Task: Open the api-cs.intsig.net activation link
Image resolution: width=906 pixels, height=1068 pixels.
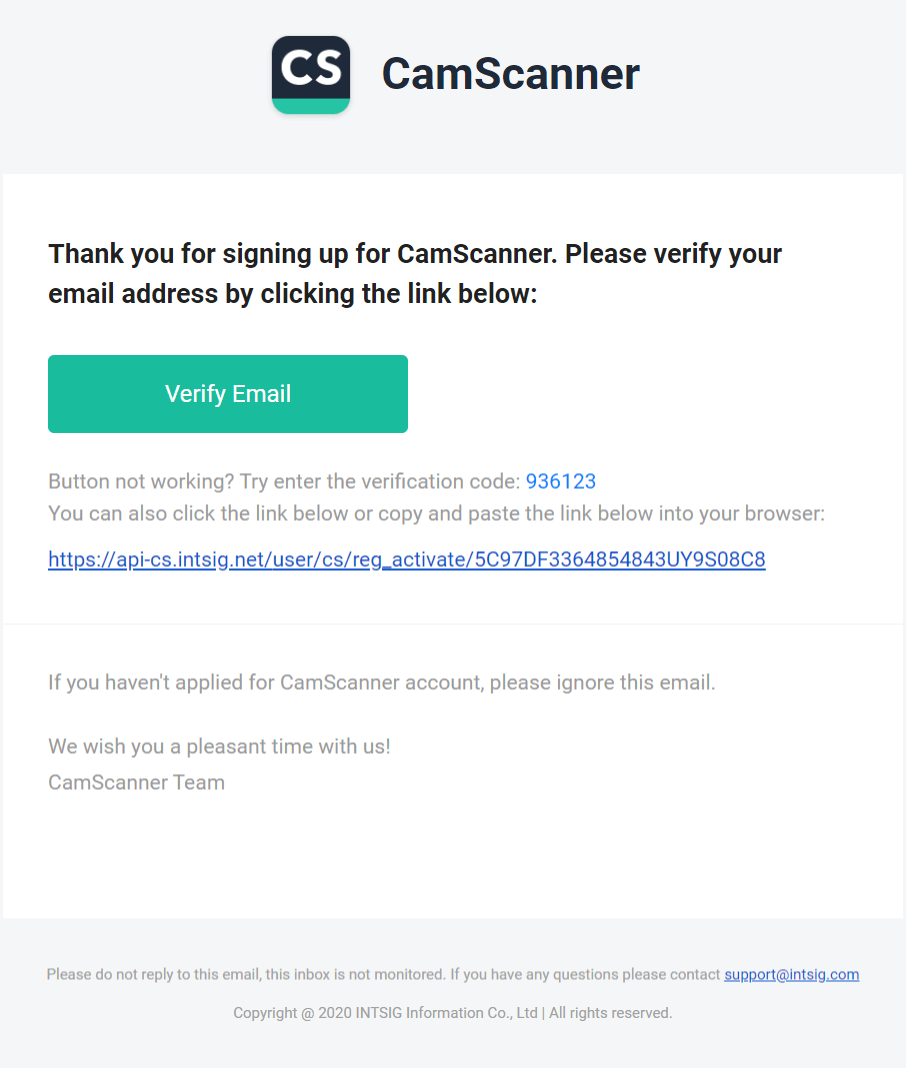Action: pos(407,559)
